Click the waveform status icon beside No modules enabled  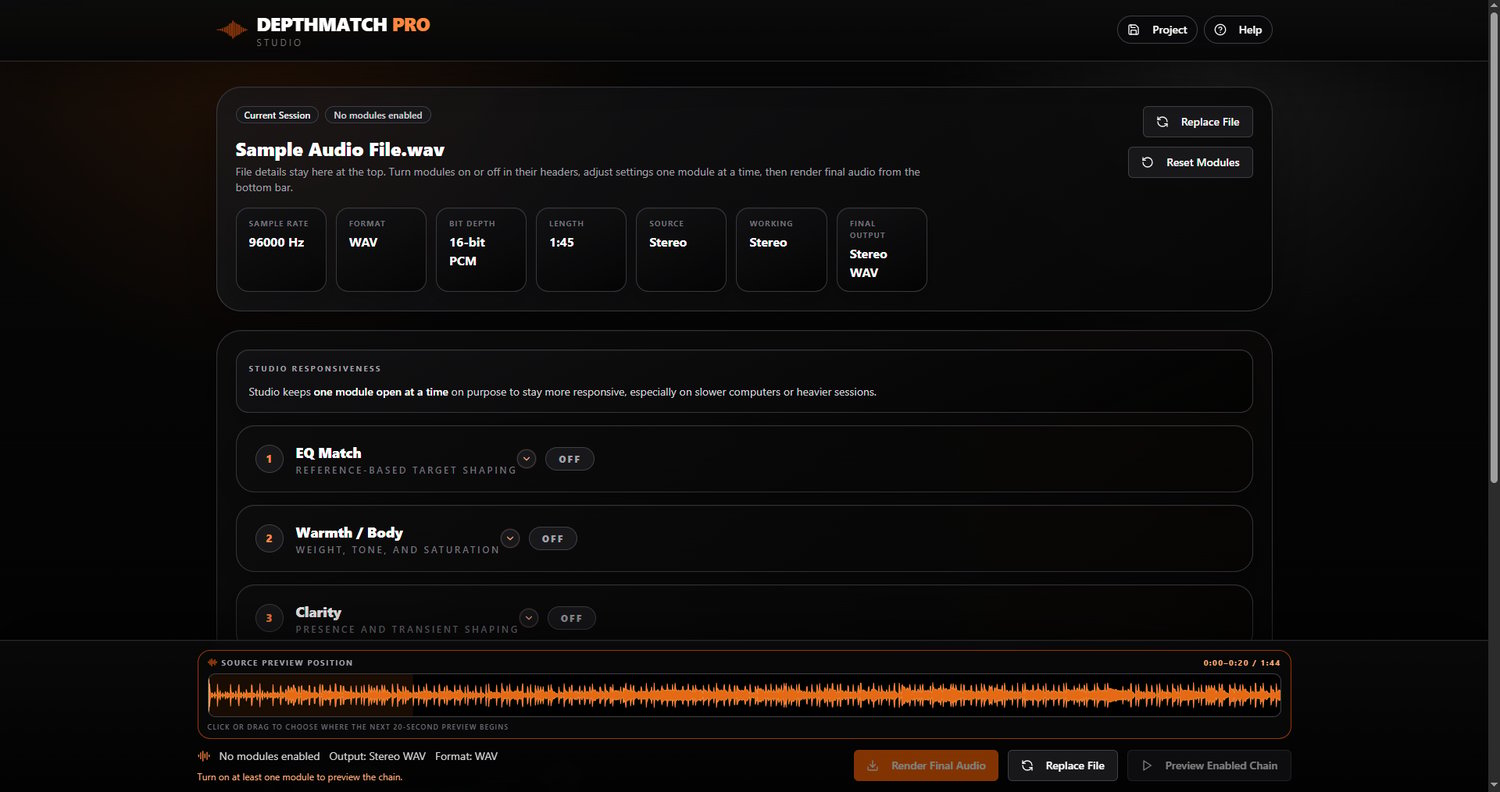tap(204, 756)
